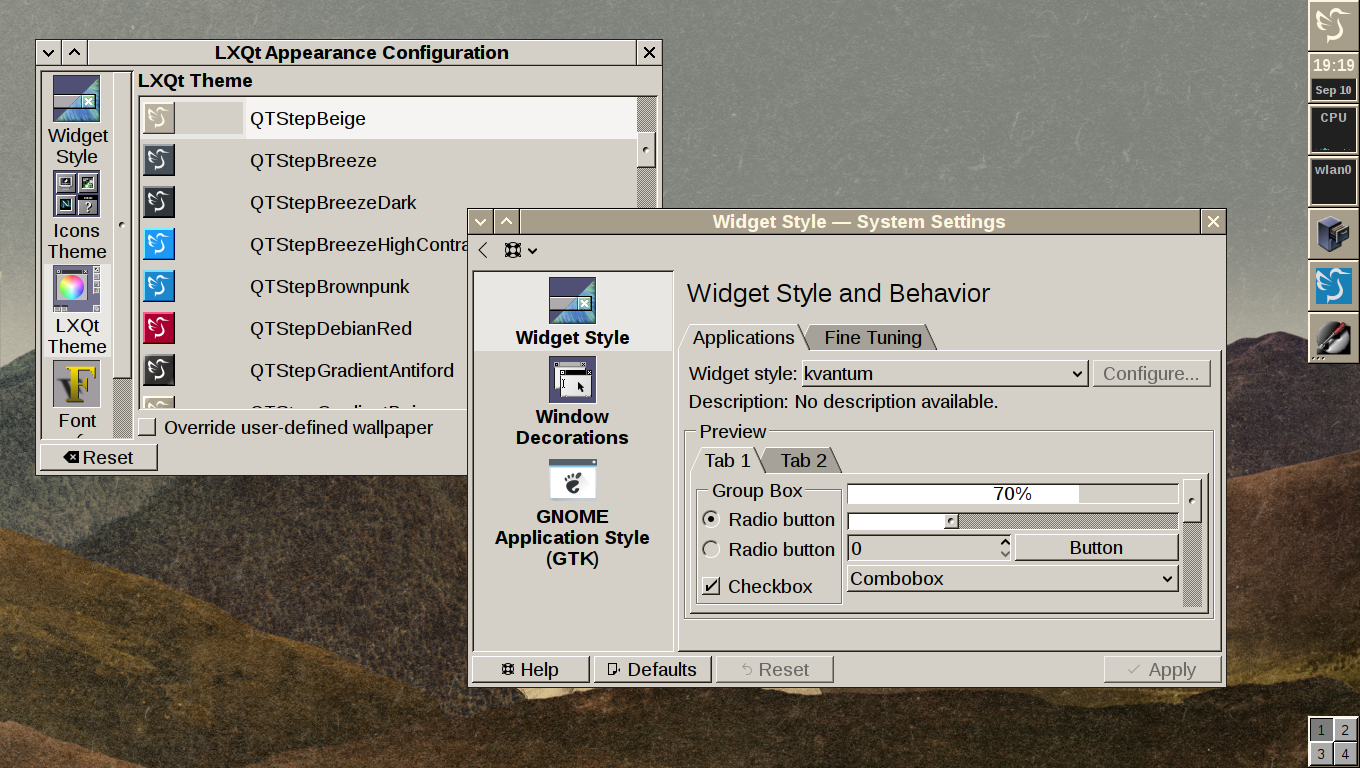Click the LXQt theme list scrollbar handle
The image size is (1360, 768).
point(645,150)
